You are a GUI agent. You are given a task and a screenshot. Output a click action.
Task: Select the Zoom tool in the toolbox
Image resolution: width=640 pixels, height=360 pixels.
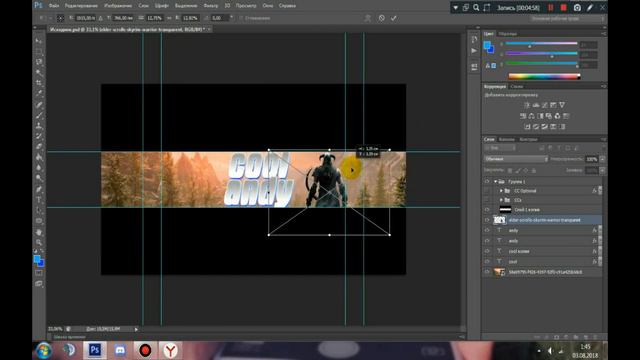click(39, 242)
